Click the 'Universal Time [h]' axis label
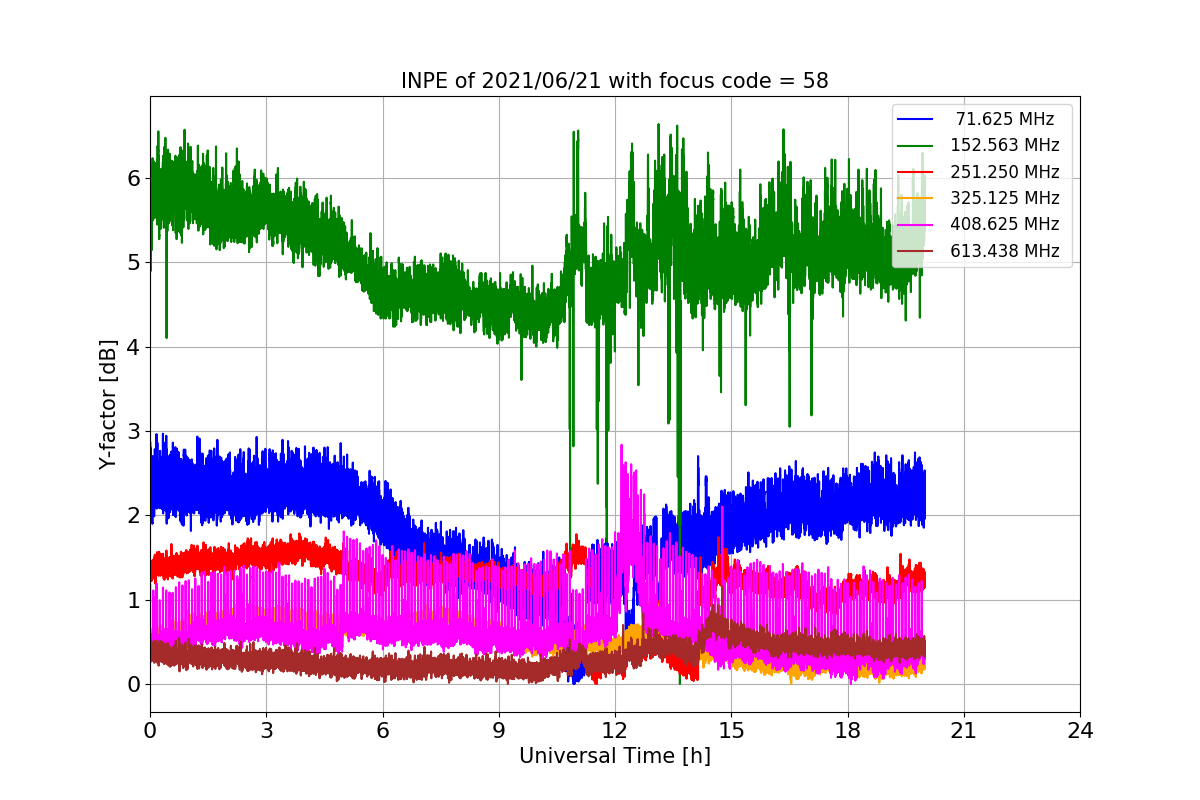This screenshot has width=1200, height=800. 614,757
